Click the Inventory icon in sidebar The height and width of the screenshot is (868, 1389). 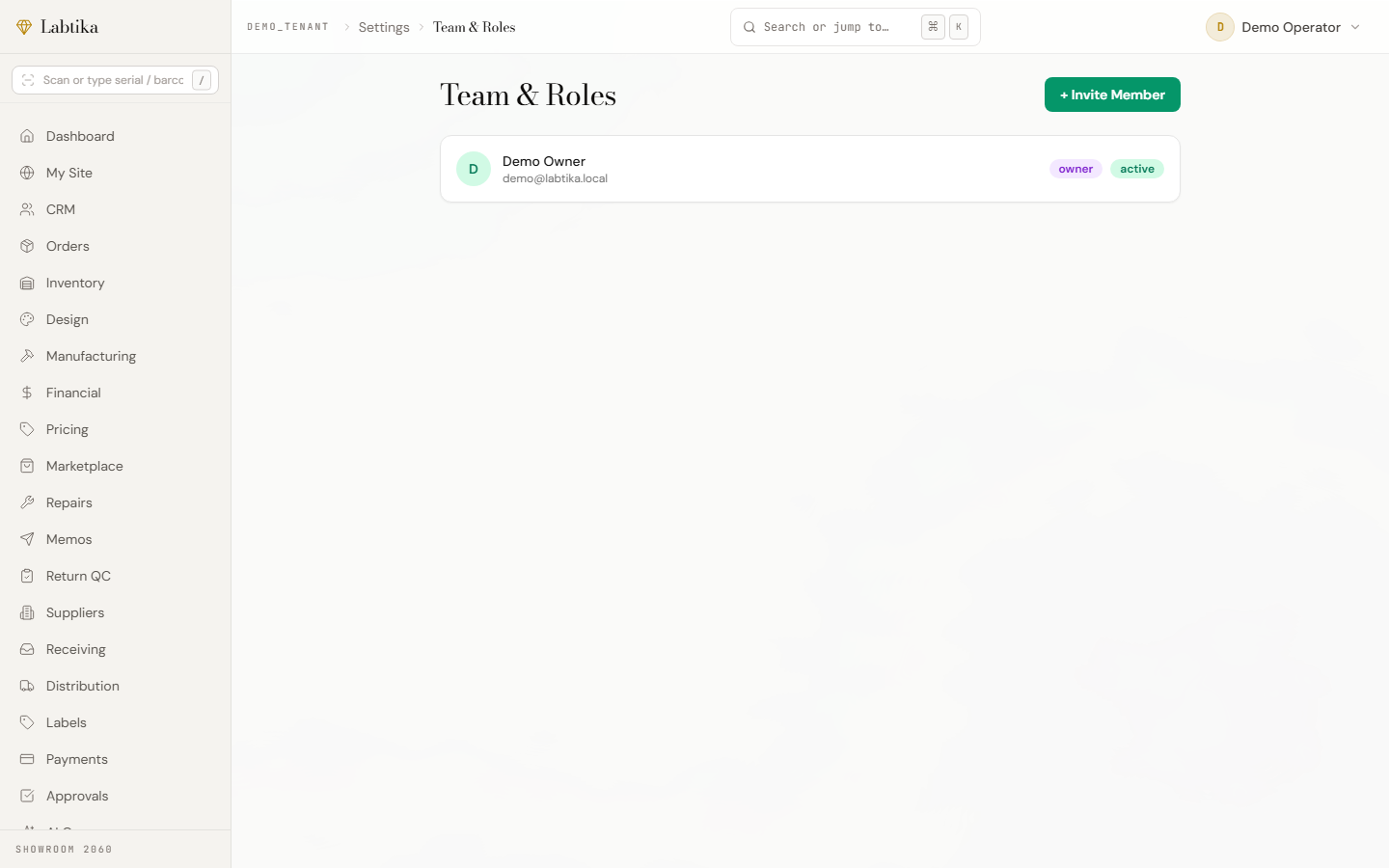click(x=27, y=283)
